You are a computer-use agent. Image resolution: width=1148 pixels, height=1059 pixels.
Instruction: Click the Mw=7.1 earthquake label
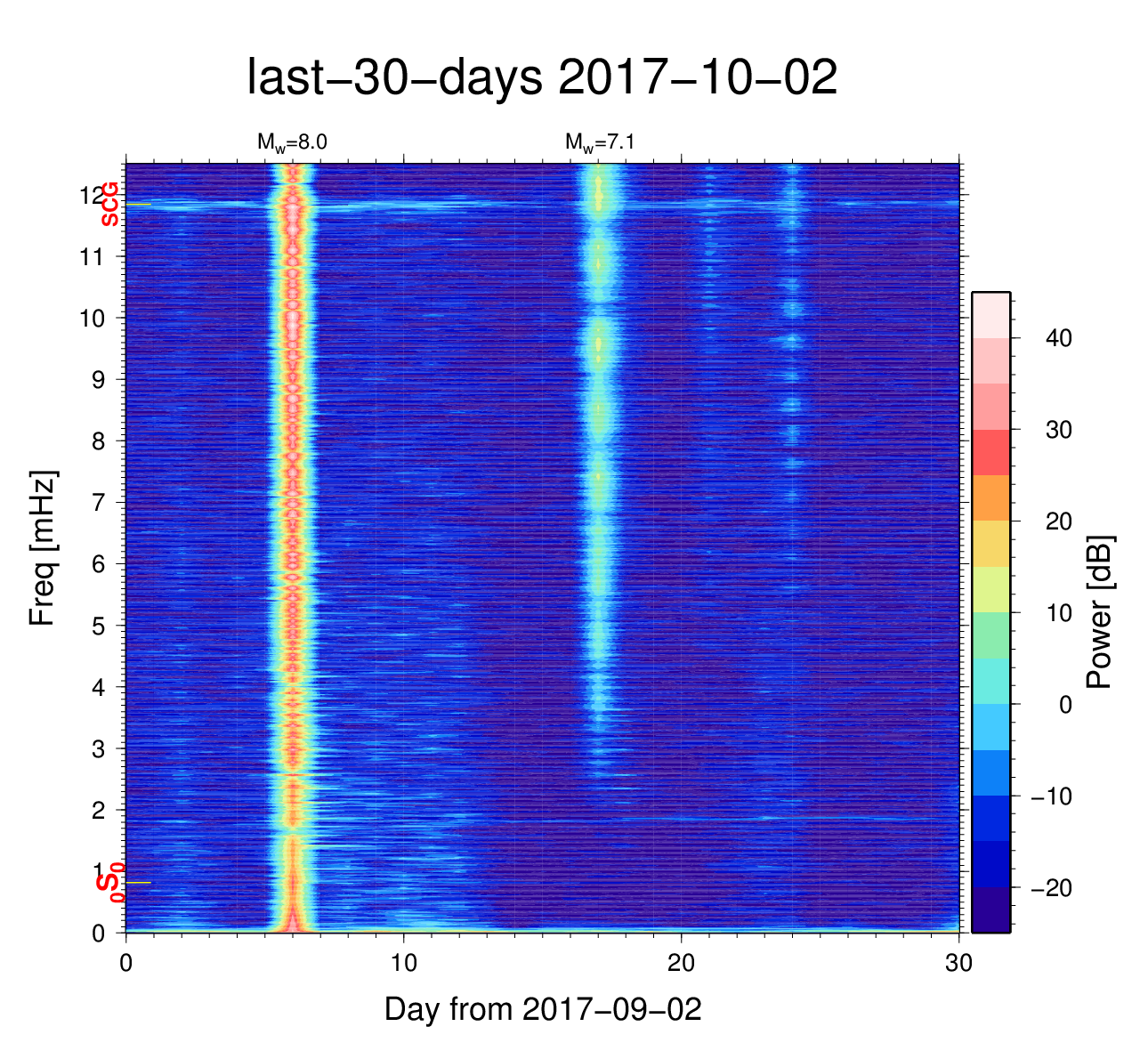pos(599,142)
